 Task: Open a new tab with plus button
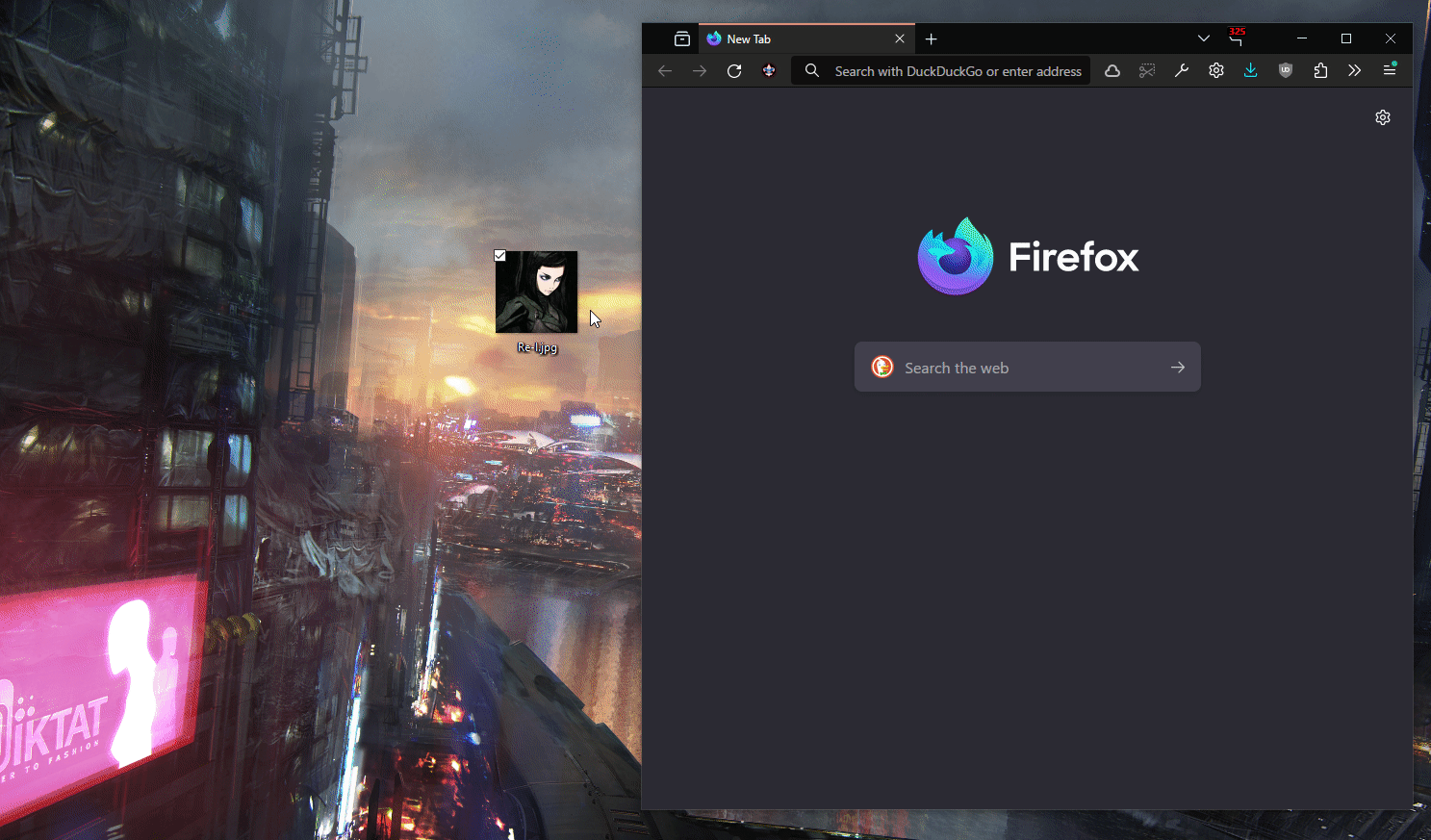(931, 39)
